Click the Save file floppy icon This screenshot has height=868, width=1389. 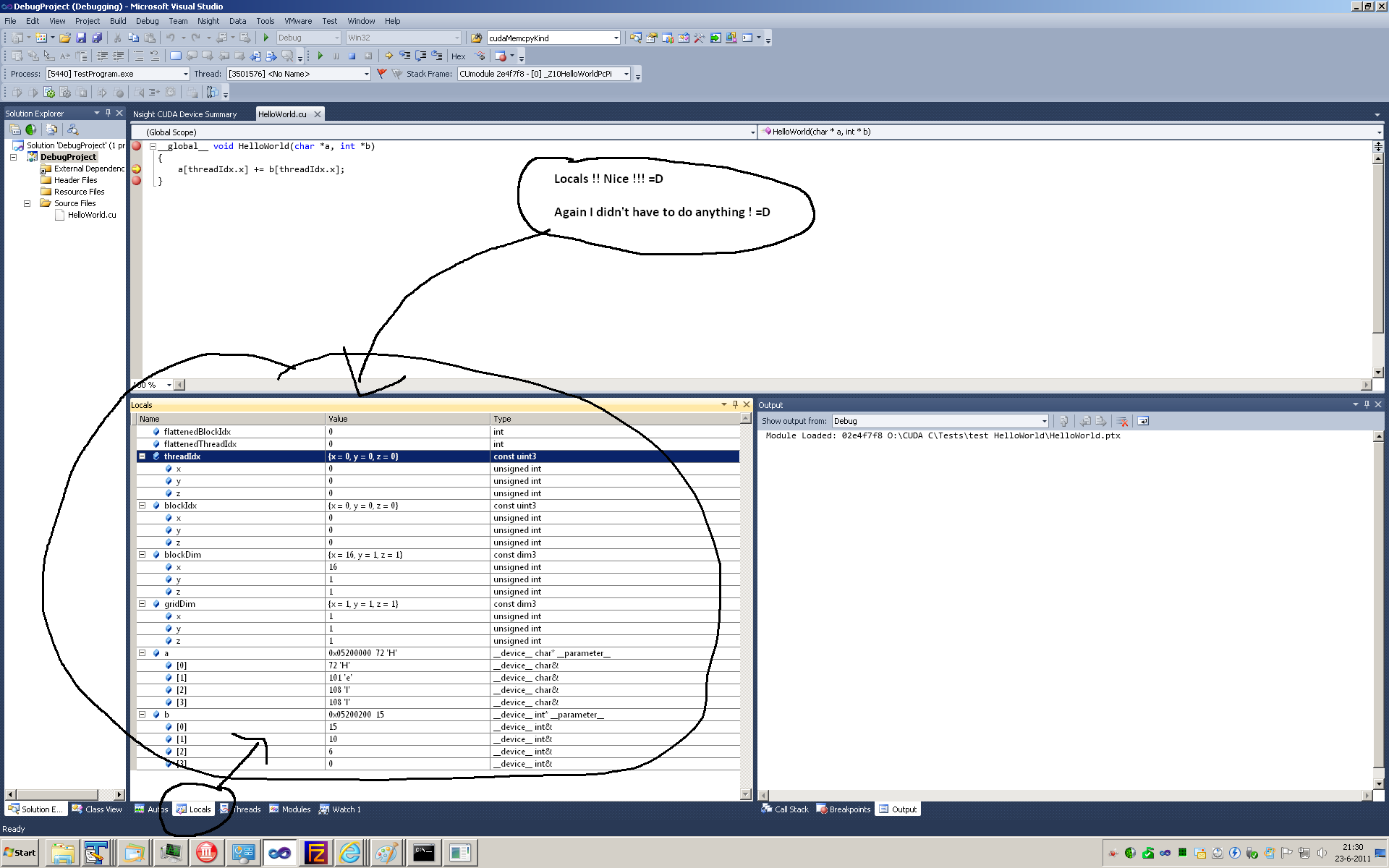point(81,38)
